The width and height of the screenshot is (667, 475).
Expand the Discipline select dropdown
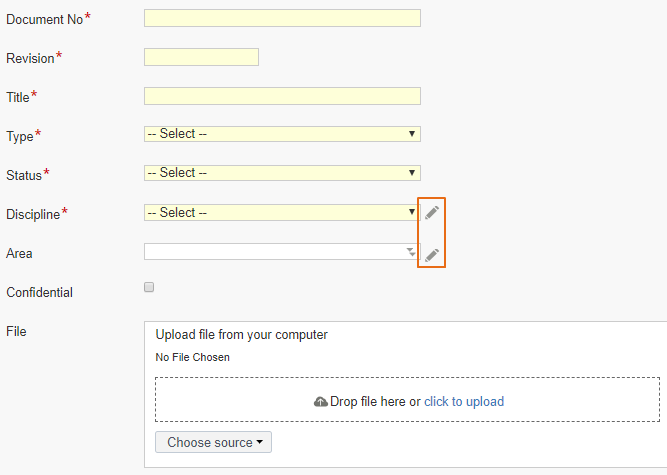point(282,213)
